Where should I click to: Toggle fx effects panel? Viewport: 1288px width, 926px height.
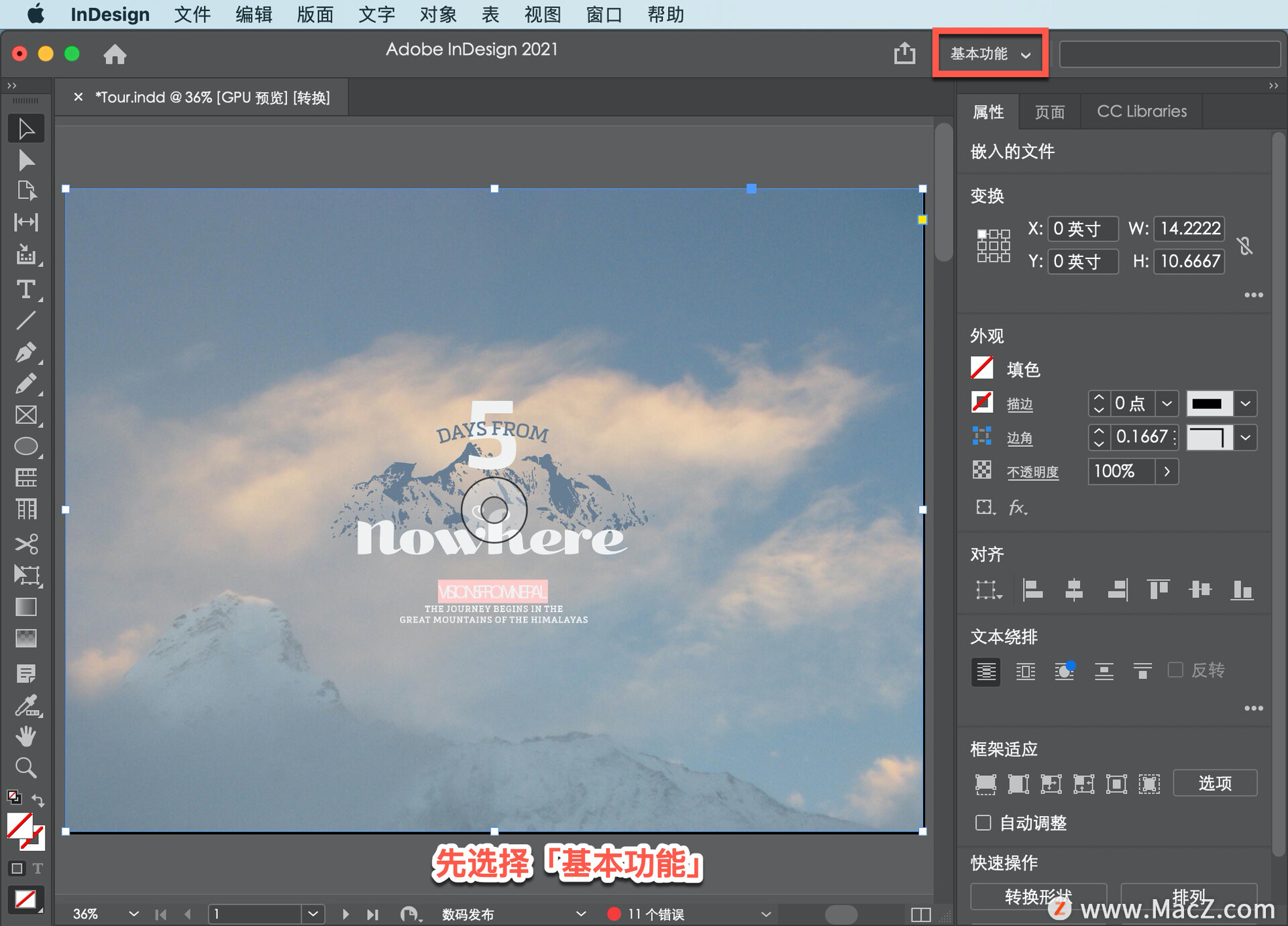click(1016, 509)
